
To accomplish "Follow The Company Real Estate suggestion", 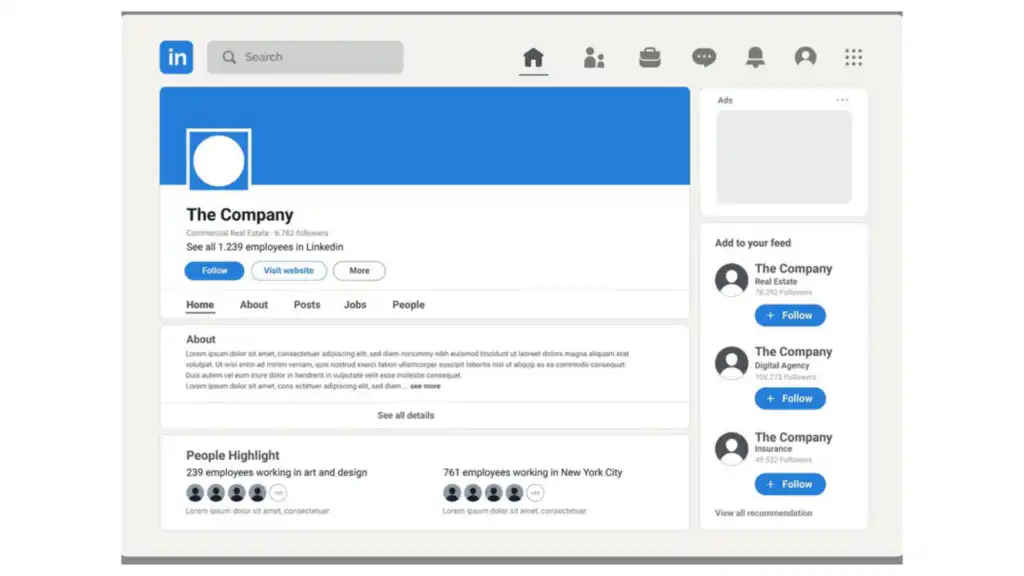I will click(790, 315).
